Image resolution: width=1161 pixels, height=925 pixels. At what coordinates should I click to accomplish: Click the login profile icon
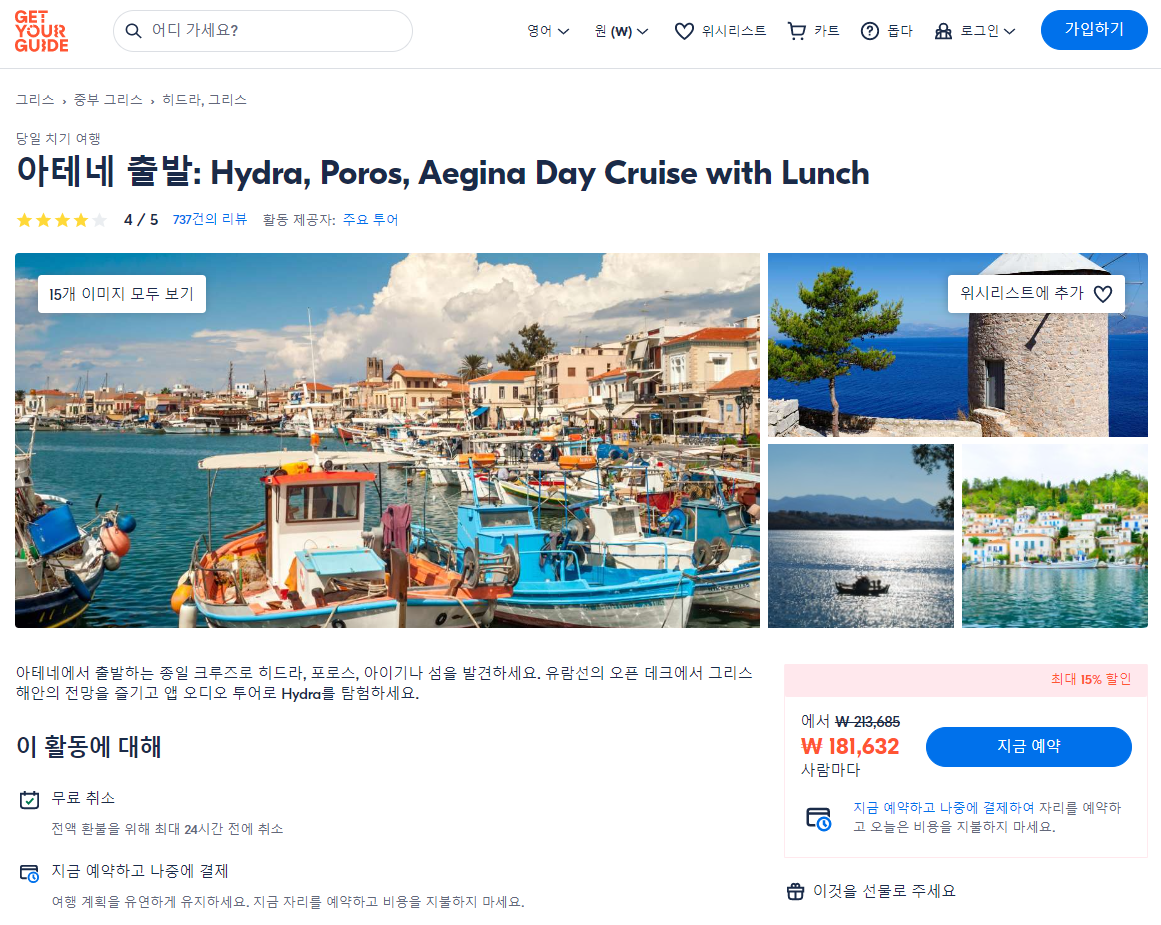943,31
